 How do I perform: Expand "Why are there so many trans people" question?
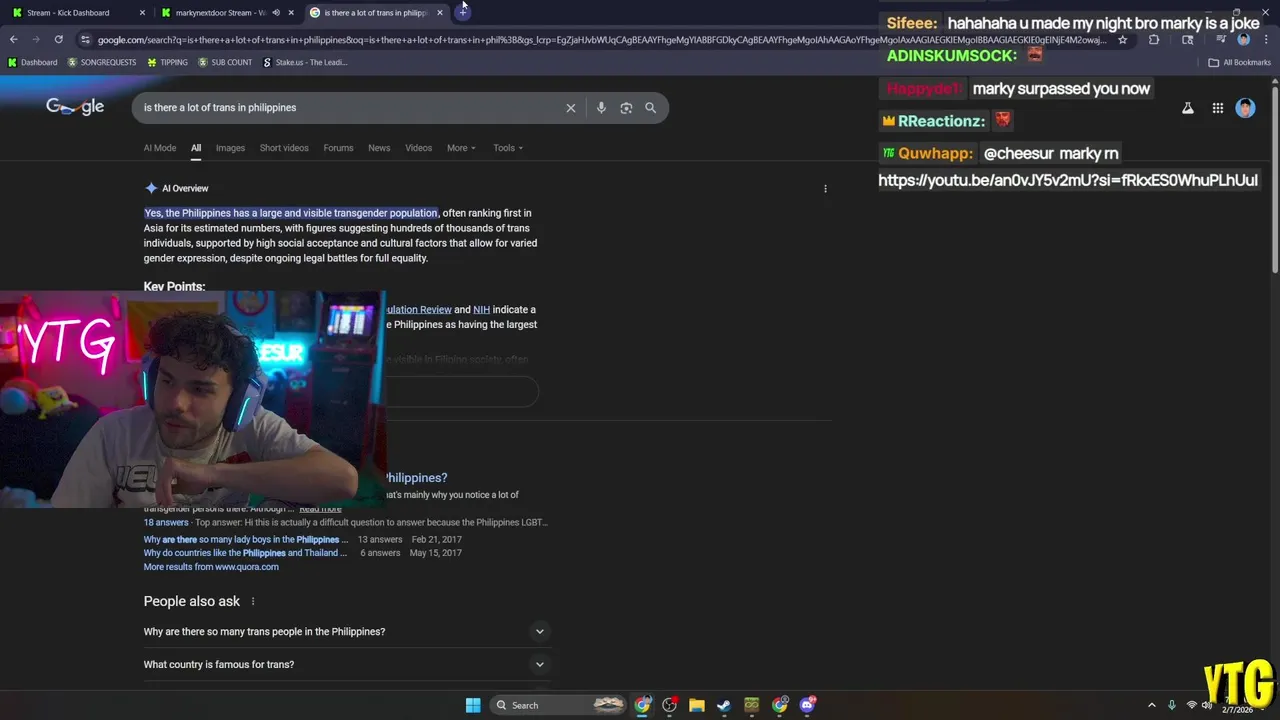346,632
